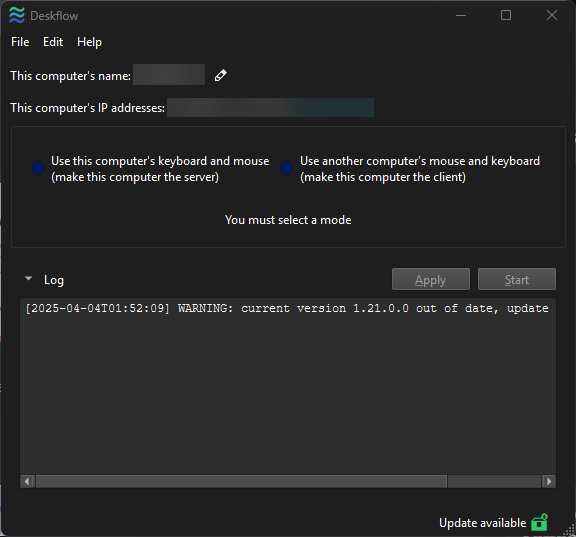Click the green update lock icon
This screenshot has height=537, width=576.
[x=539, y=522]
